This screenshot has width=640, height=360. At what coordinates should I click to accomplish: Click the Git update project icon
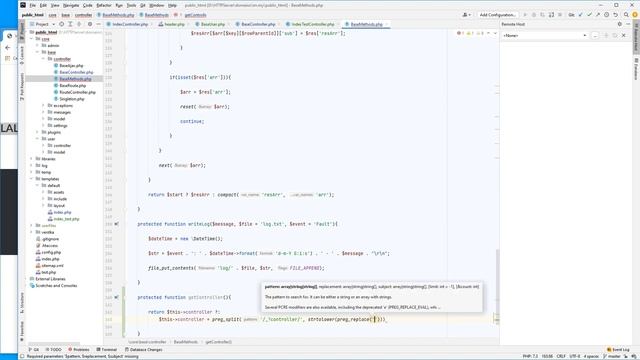pos(580,15)
